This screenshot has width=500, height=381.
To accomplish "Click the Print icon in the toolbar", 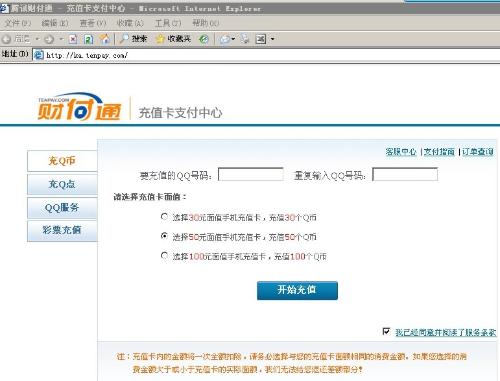I will pyautogui.click(x=245, y=39).
